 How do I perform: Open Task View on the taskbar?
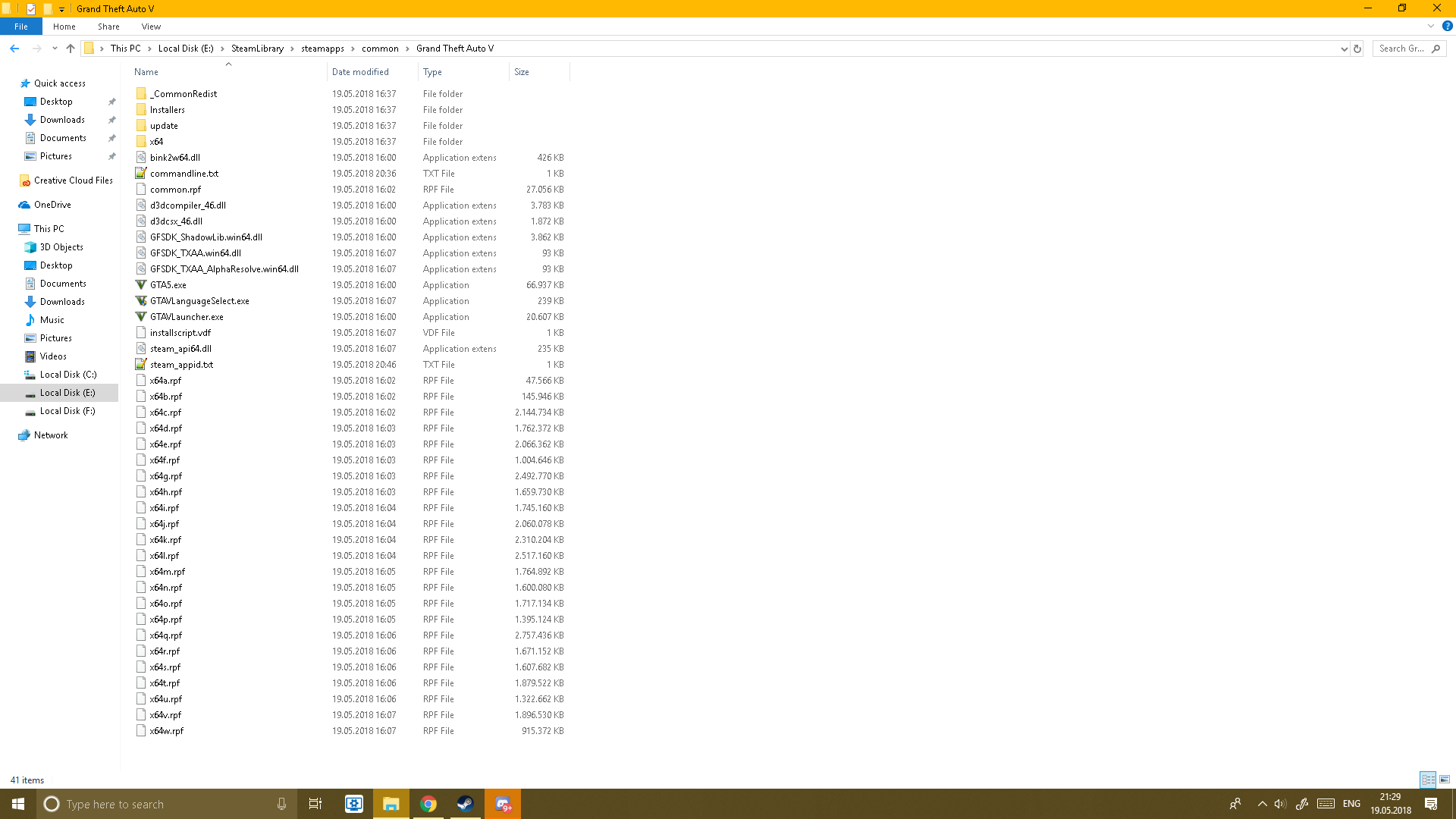[315, 804]
